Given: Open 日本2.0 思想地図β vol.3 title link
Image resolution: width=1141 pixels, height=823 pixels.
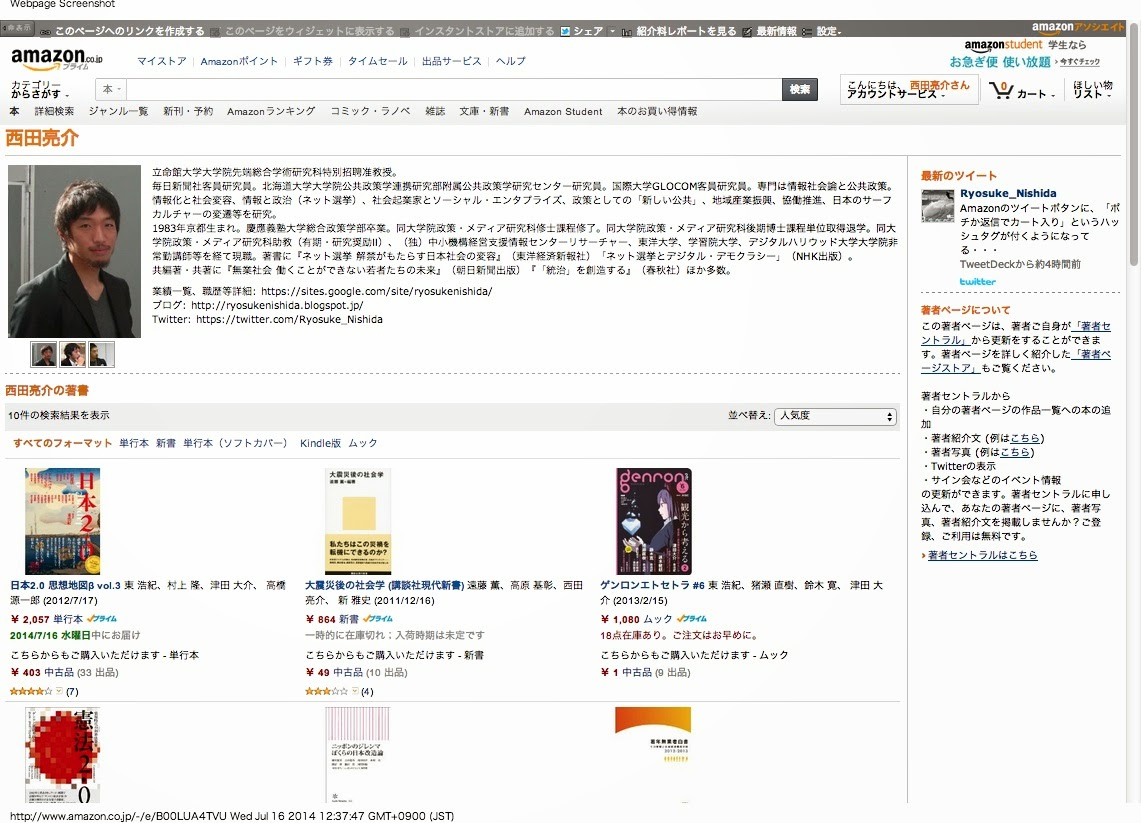Looking at the screenshot, I should [65, 585].
